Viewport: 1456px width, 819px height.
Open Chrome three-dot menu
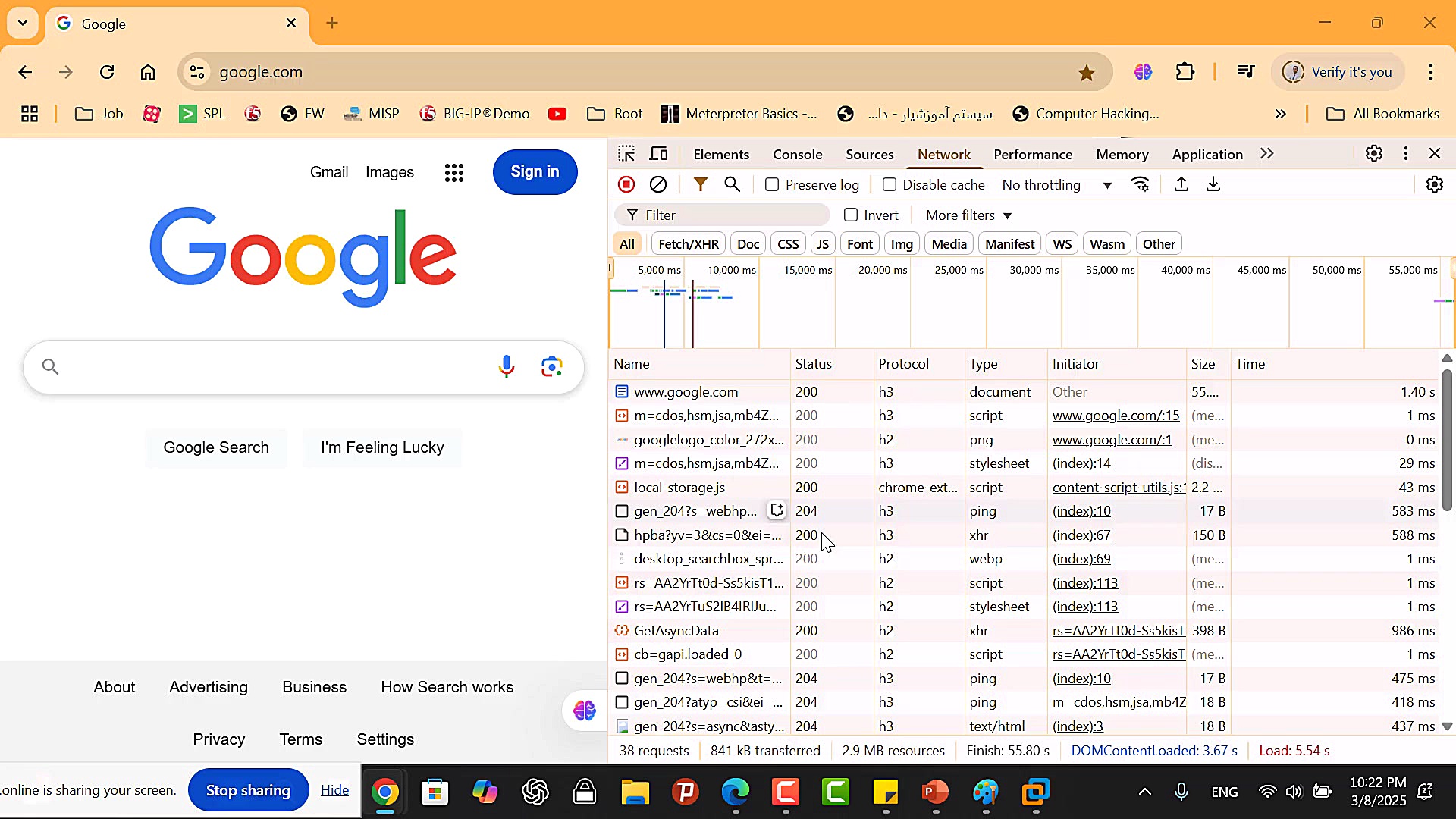tap(1431, 72)
